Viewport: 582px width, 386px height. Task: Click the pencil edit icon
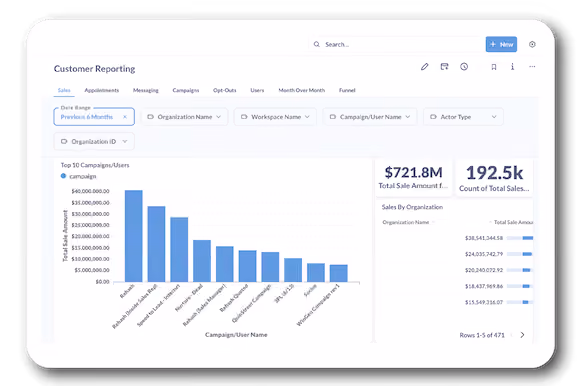(425, 67)
